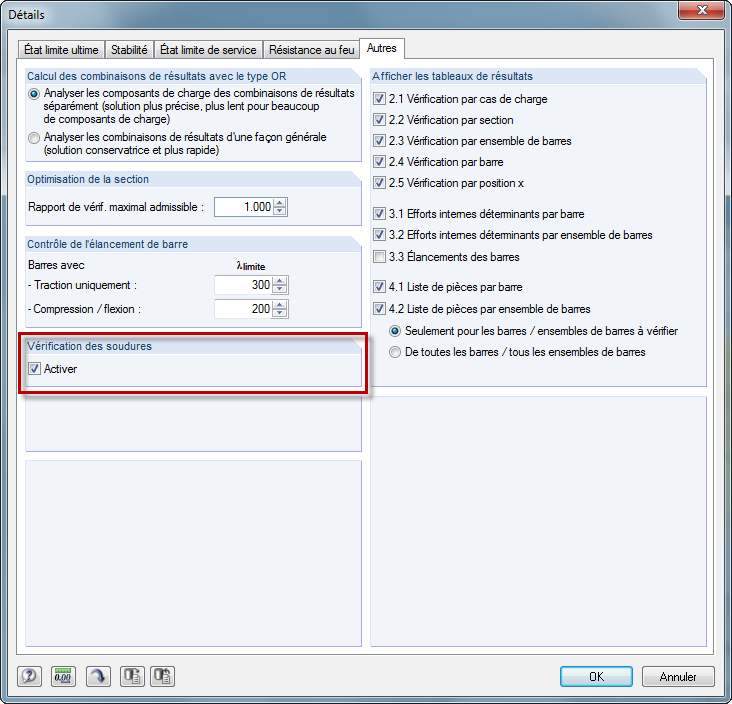Click the save settings as default icon
The image size is (732, 704).
132,676
